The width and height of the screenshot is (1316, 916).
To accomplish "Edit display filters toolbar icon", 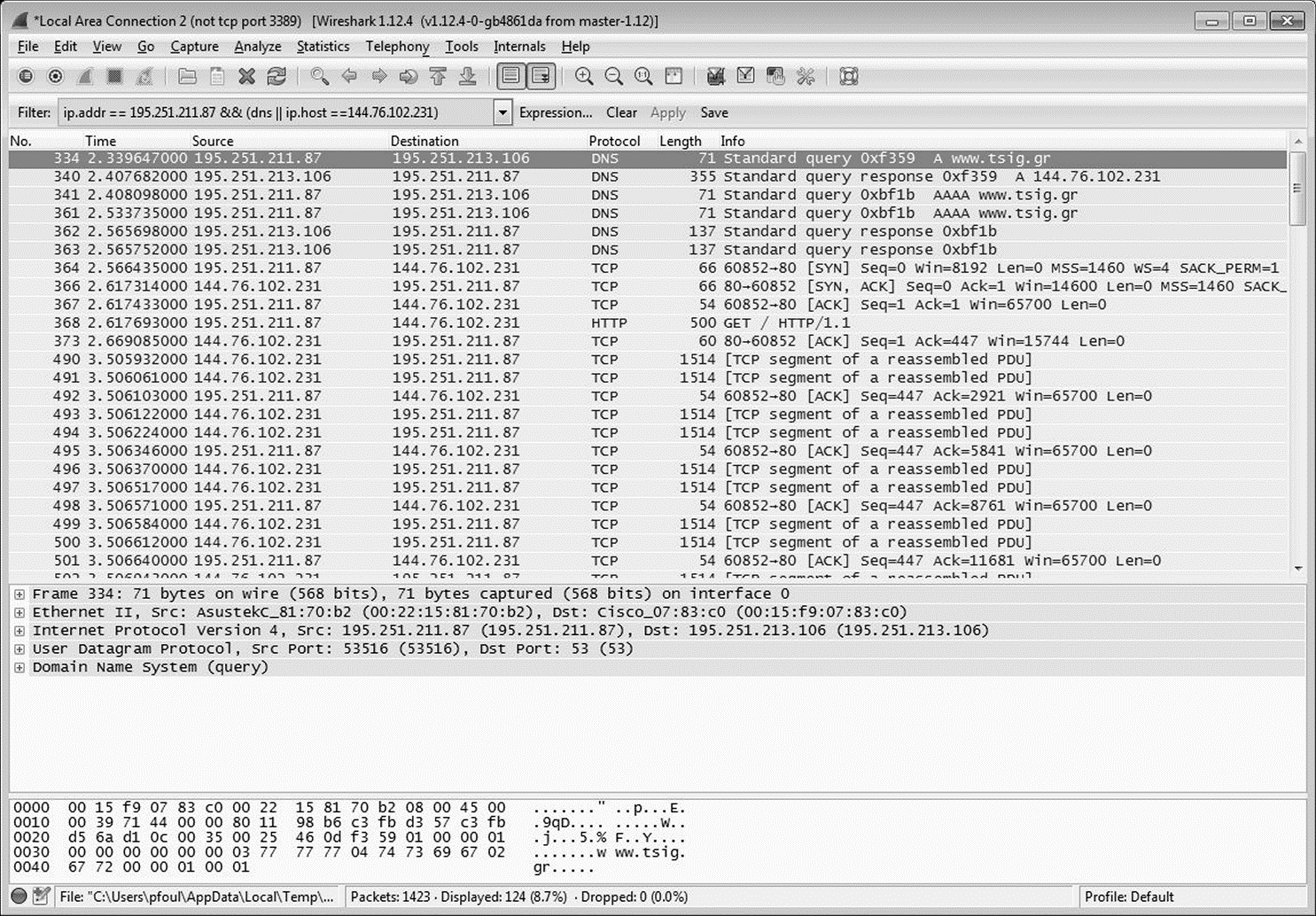I will tap(745, 76).
